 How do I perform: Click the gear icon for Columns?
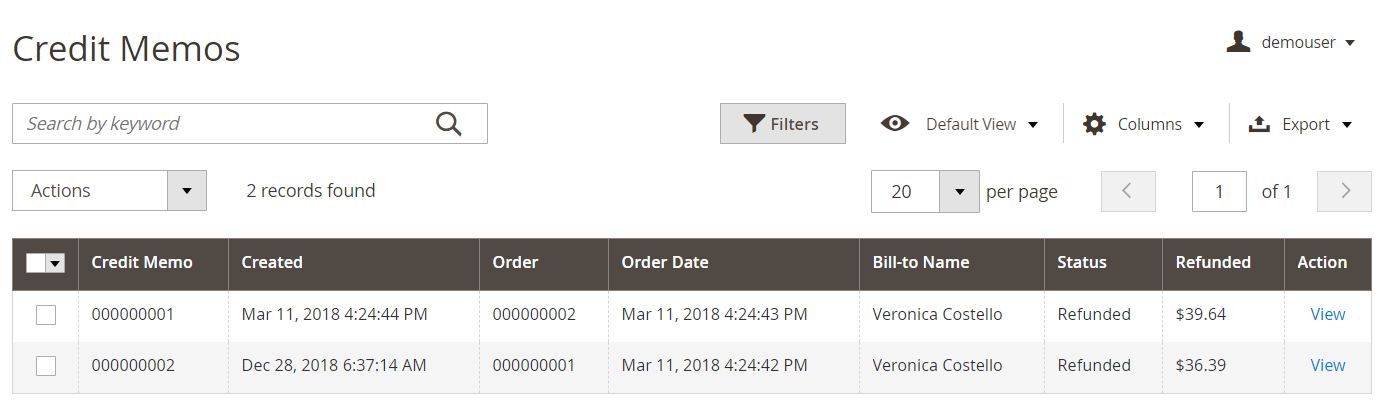(x=1095, y=124)
